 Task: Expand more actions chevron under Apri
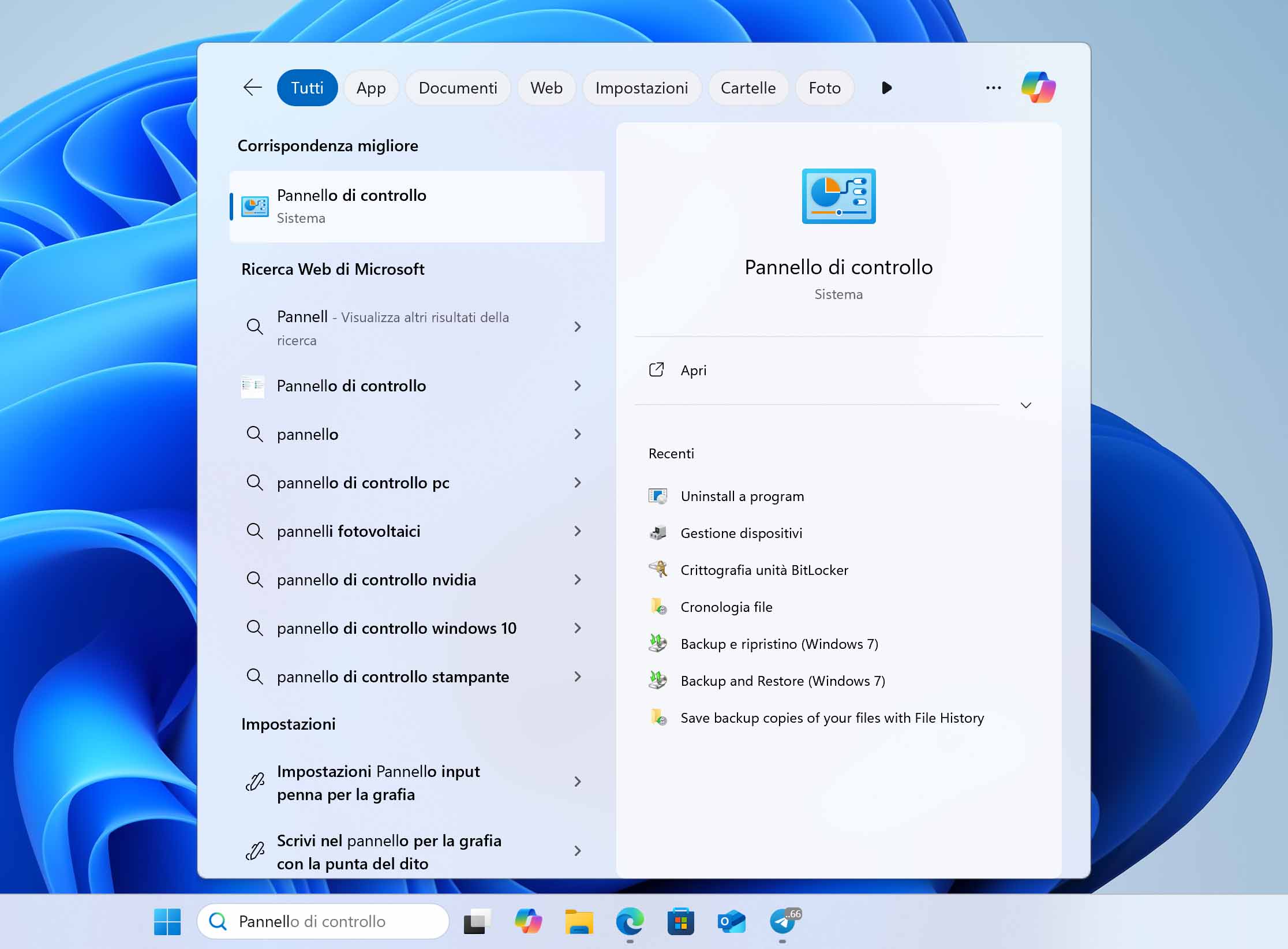pyautogui.click(x=1025, y=405)
